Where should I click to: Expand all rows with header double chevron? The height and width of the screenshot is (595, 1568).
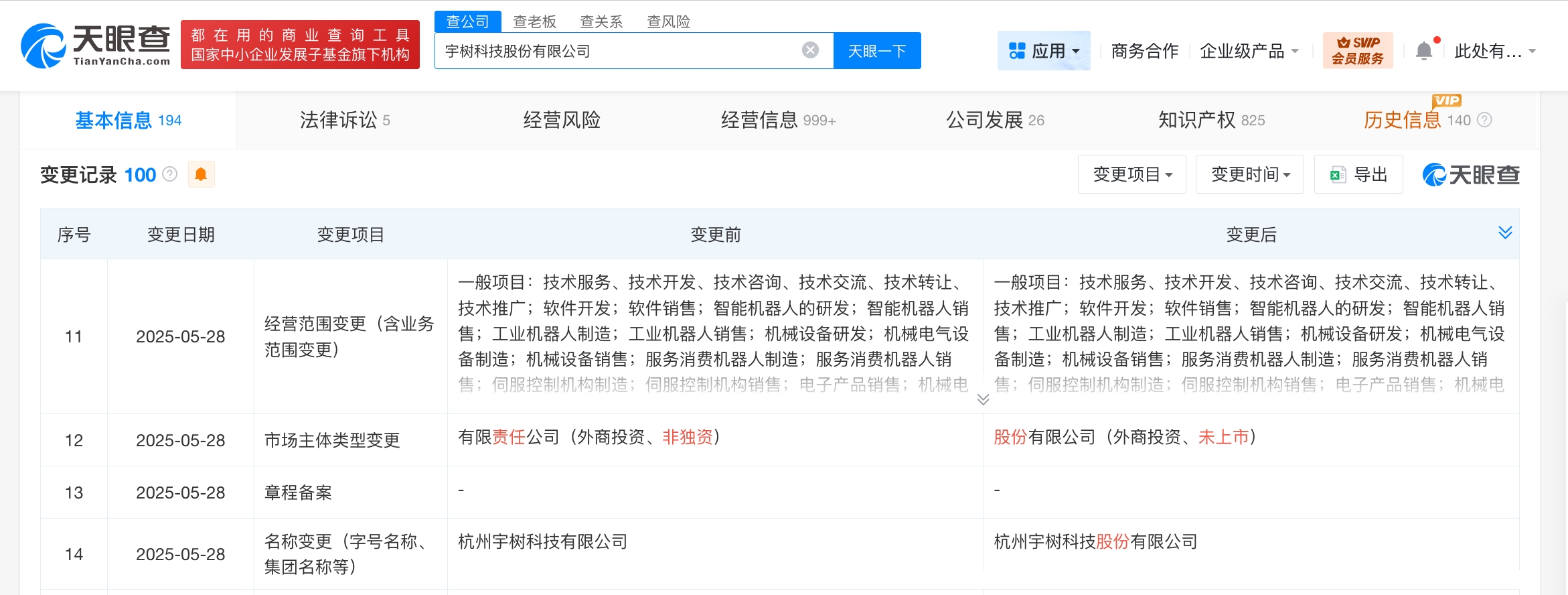[x=1505, y=233]
